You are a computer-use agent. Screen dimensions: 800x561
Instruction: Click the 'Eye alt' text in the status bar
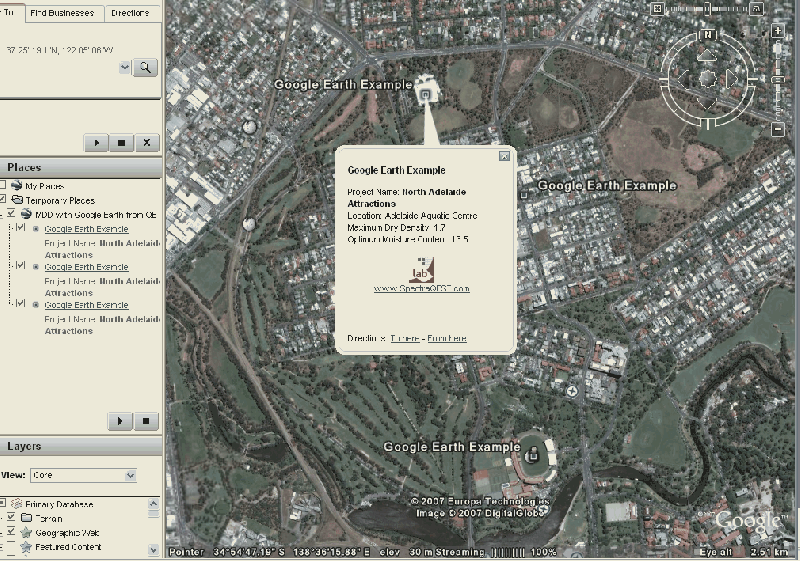point(716,552)
